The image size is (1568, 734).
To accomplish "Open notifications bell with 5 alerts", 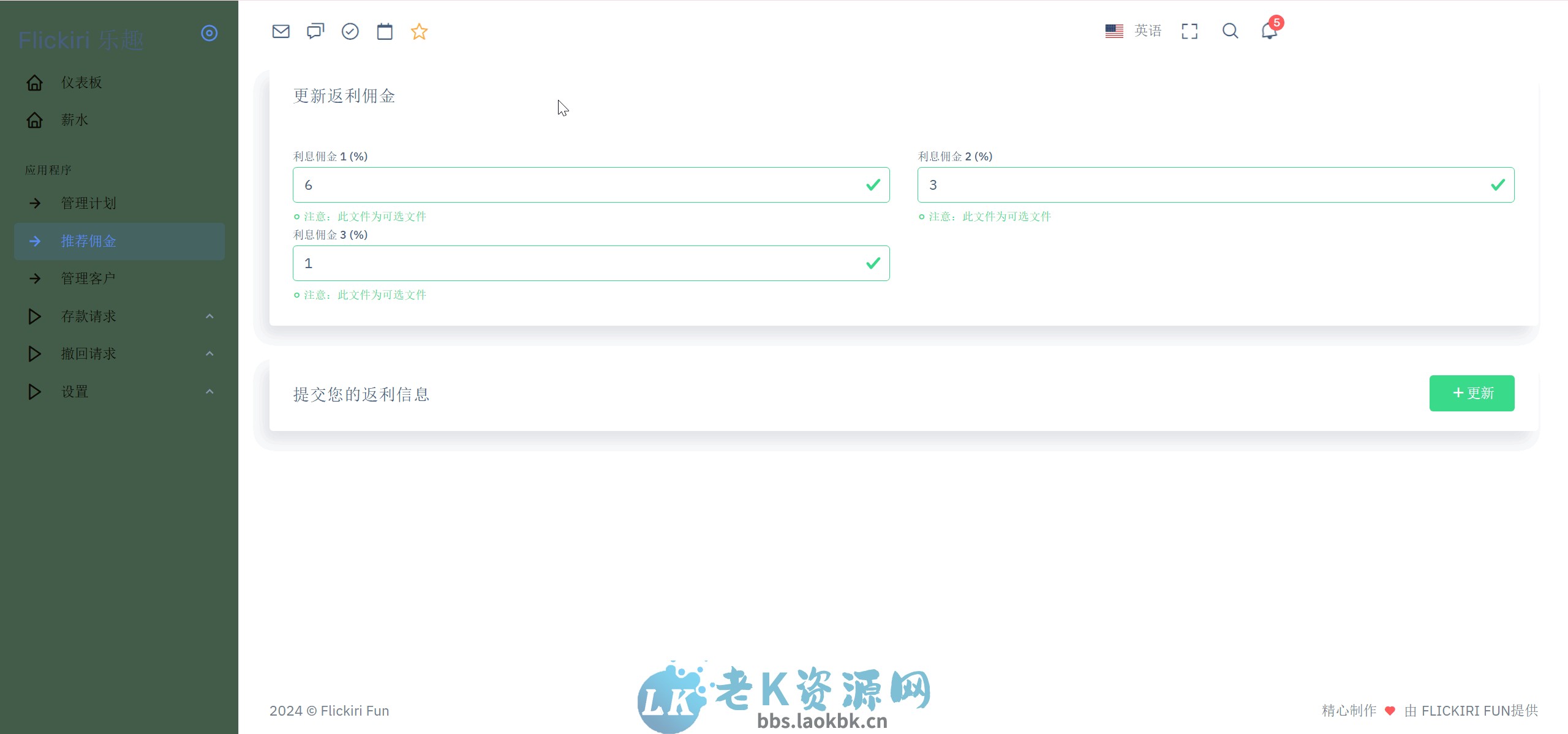I will pyautogui.click(x=1268, y=32).
